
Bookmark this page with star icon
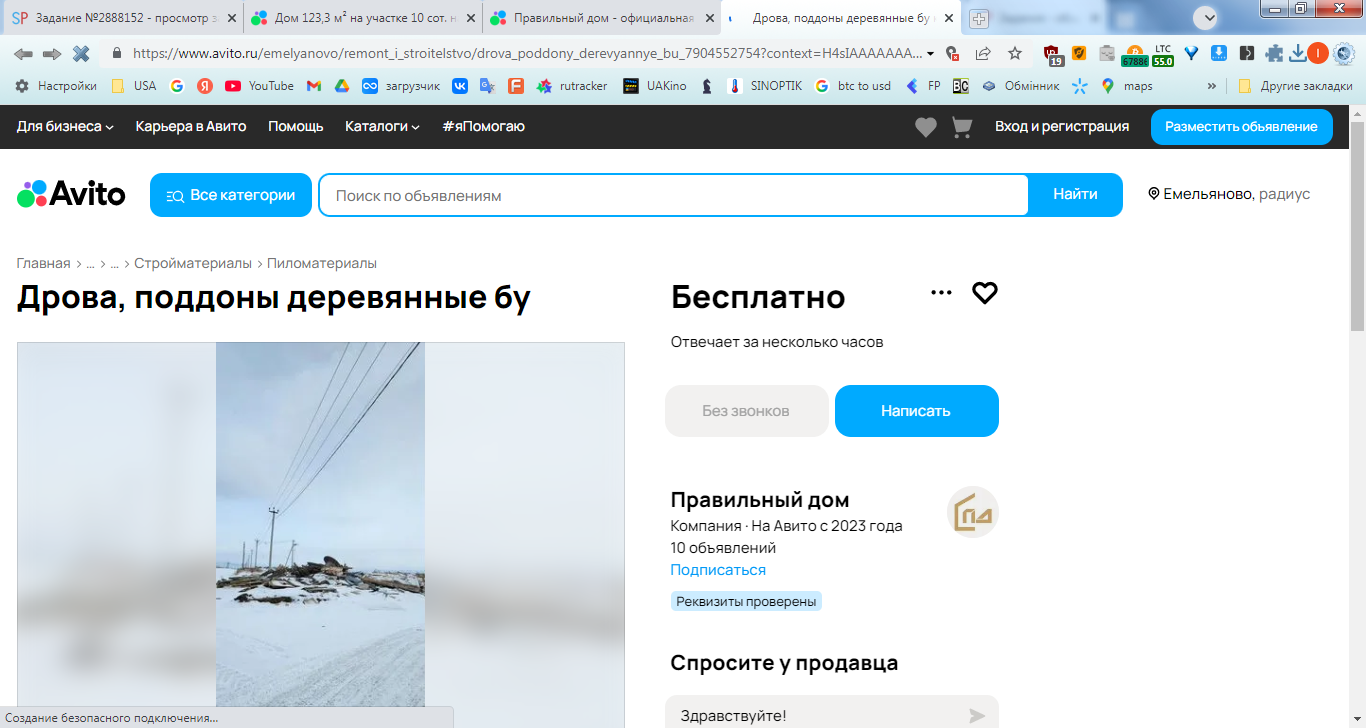pos(1015,54)
